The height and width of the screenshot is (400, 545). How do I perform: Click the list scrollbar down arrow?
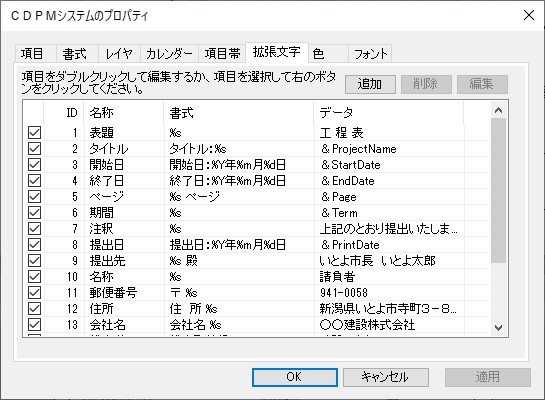click(x=498, y=327)
